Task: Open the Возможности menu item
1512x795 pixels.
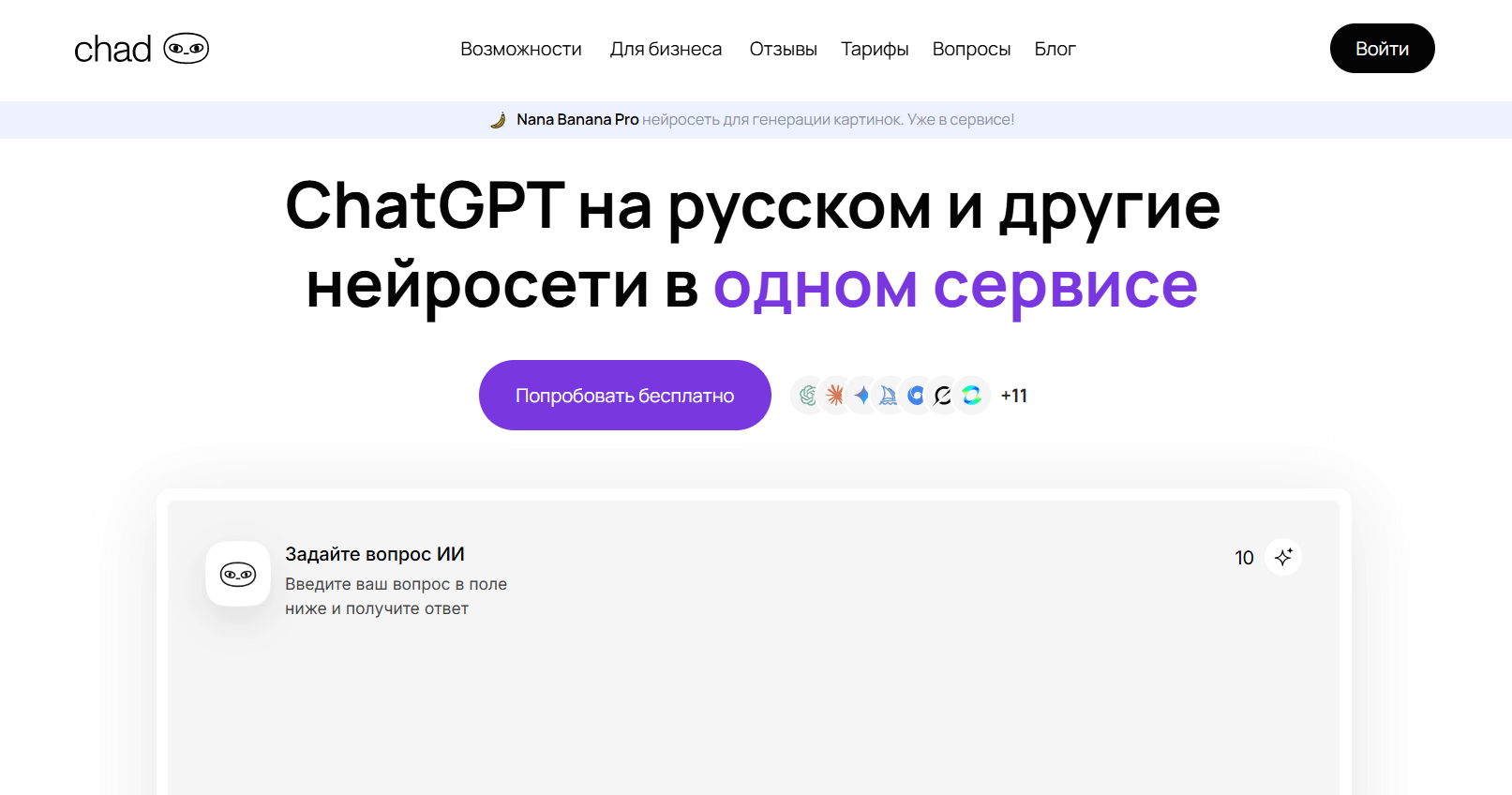Action: [520, 49]
